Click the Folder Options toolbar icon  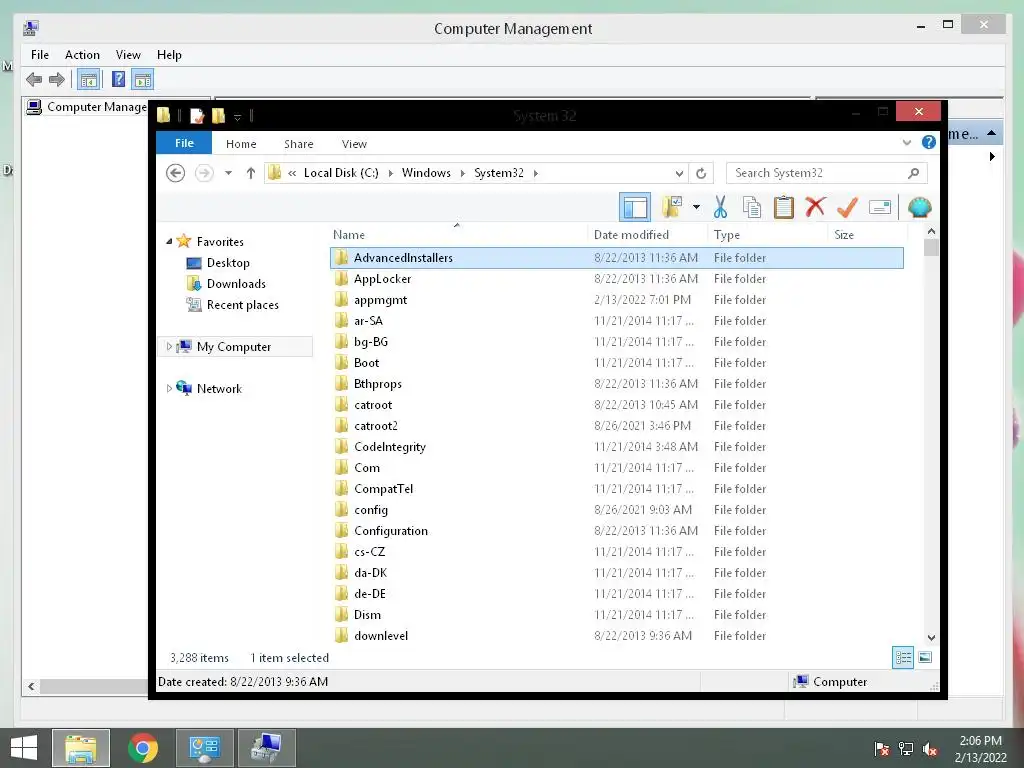[x=671, y=207]
